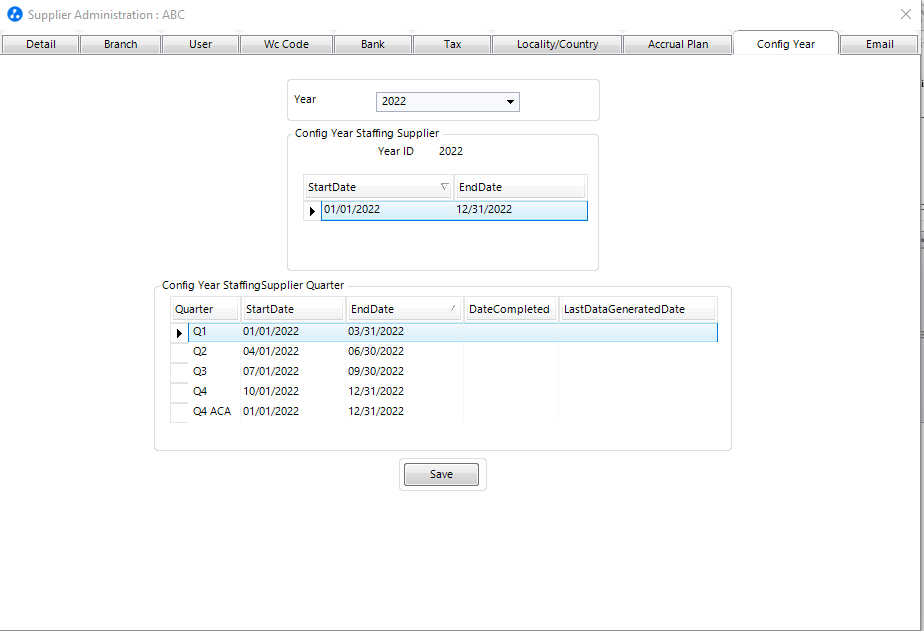Click the Q4 ACA row
The height and width of the screenshot is (631, 924).
(x=211, y=411)
